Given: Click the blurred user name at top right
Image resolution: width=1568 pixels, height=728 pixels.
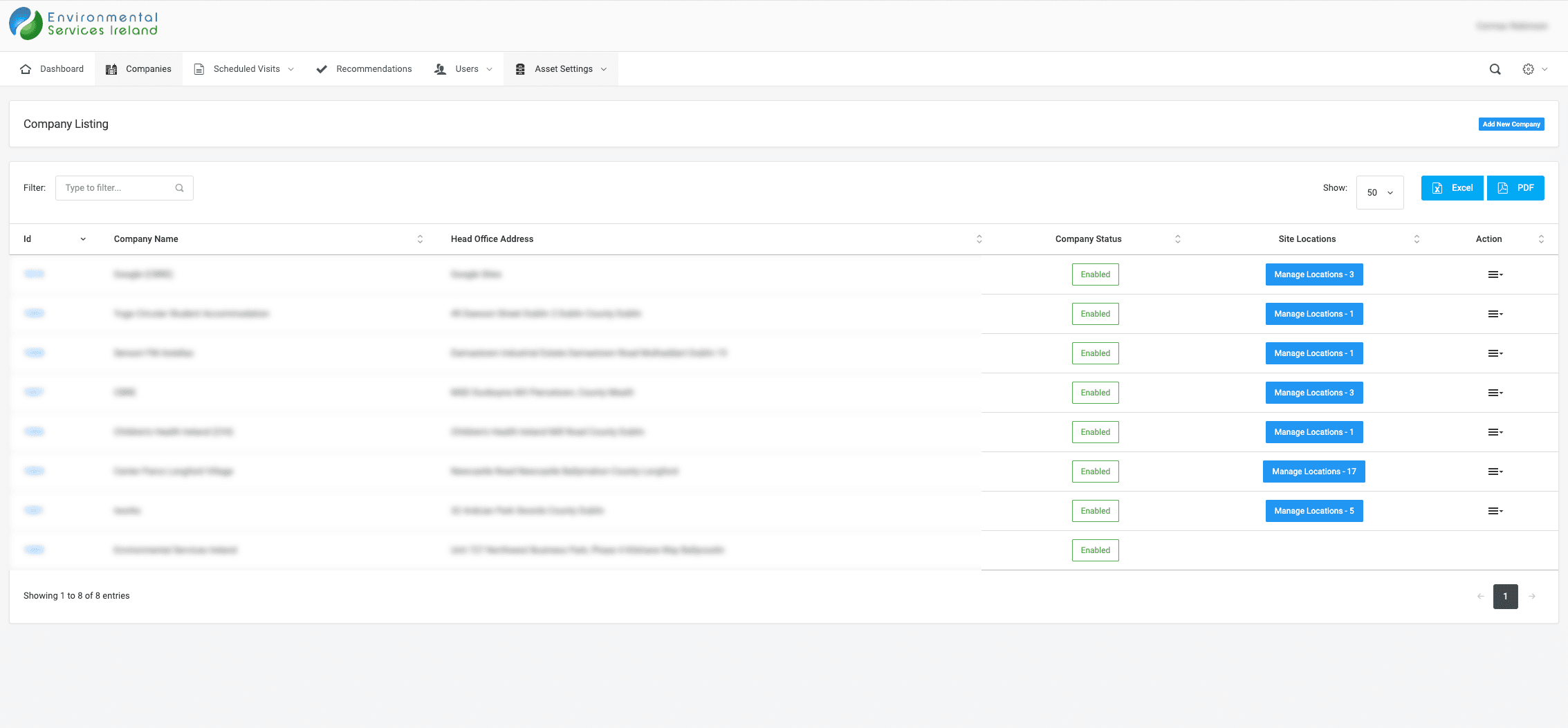Looking at the screenshot, I should click(x=1511, y=26).
